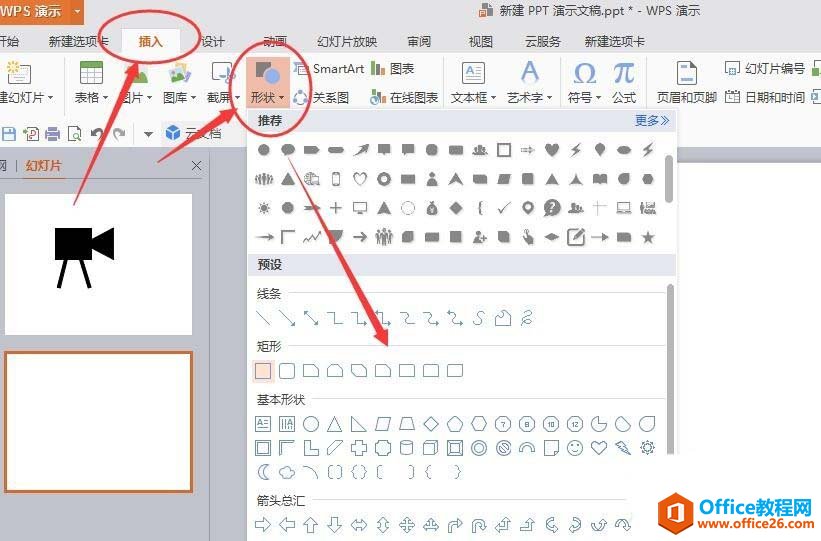Open the 视图 tab
This screenshot has height=541, width=821.
[480, 41]
